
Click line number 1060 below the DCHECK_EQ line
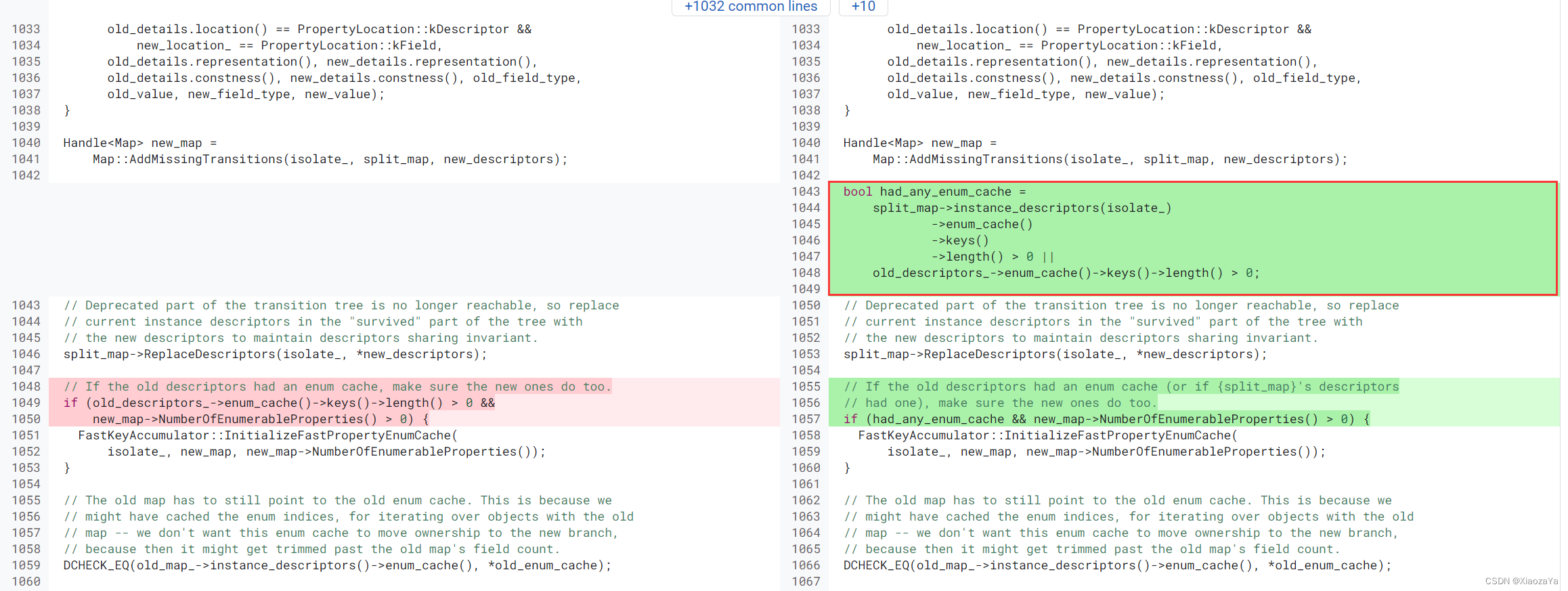(26, 582)
